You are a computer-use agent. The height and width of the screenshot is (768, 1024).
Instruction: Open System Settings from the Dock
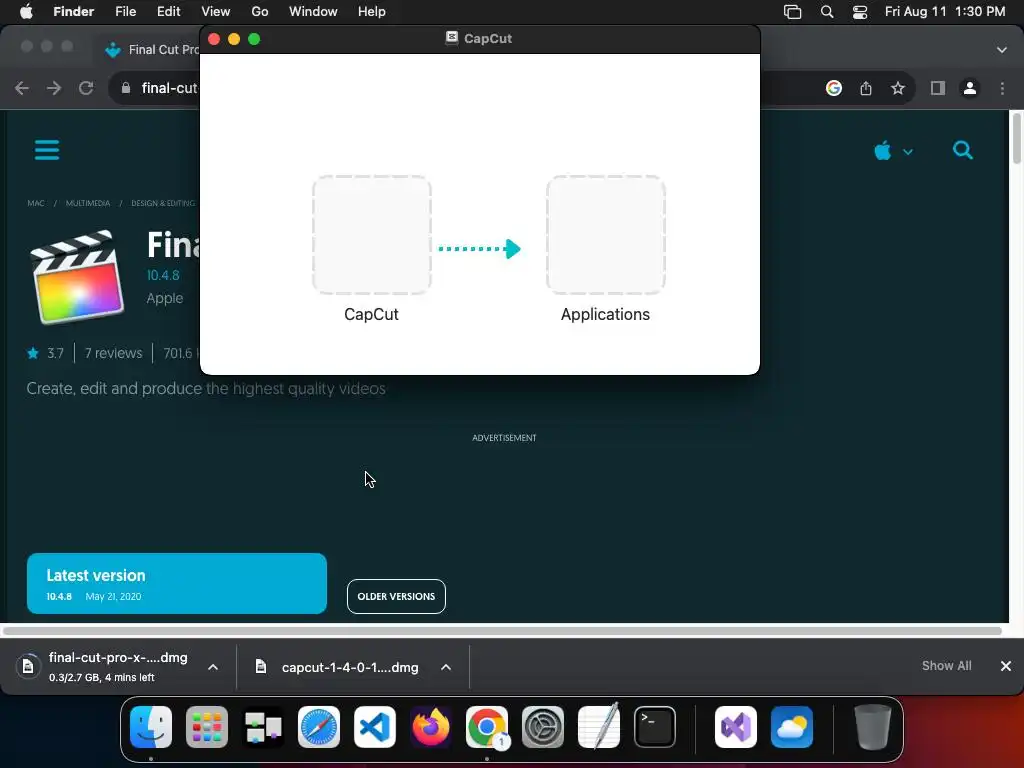coord(543,727)
